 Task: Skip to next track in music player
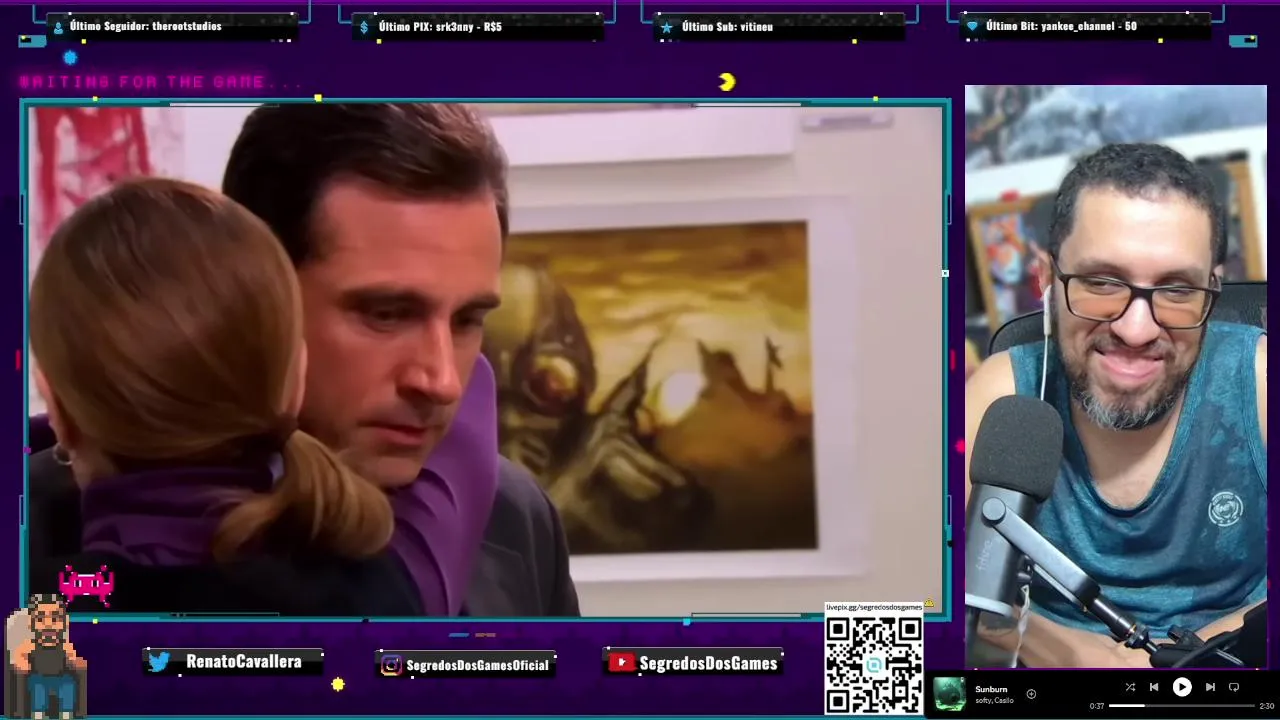coord(1210,687)
